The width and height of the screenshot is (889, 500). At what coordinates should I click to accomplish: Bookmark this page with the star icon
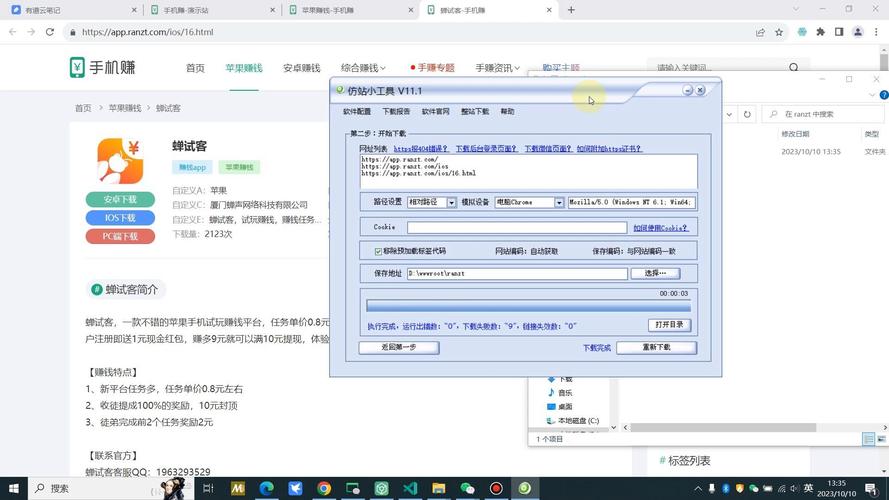pos(779,32)
